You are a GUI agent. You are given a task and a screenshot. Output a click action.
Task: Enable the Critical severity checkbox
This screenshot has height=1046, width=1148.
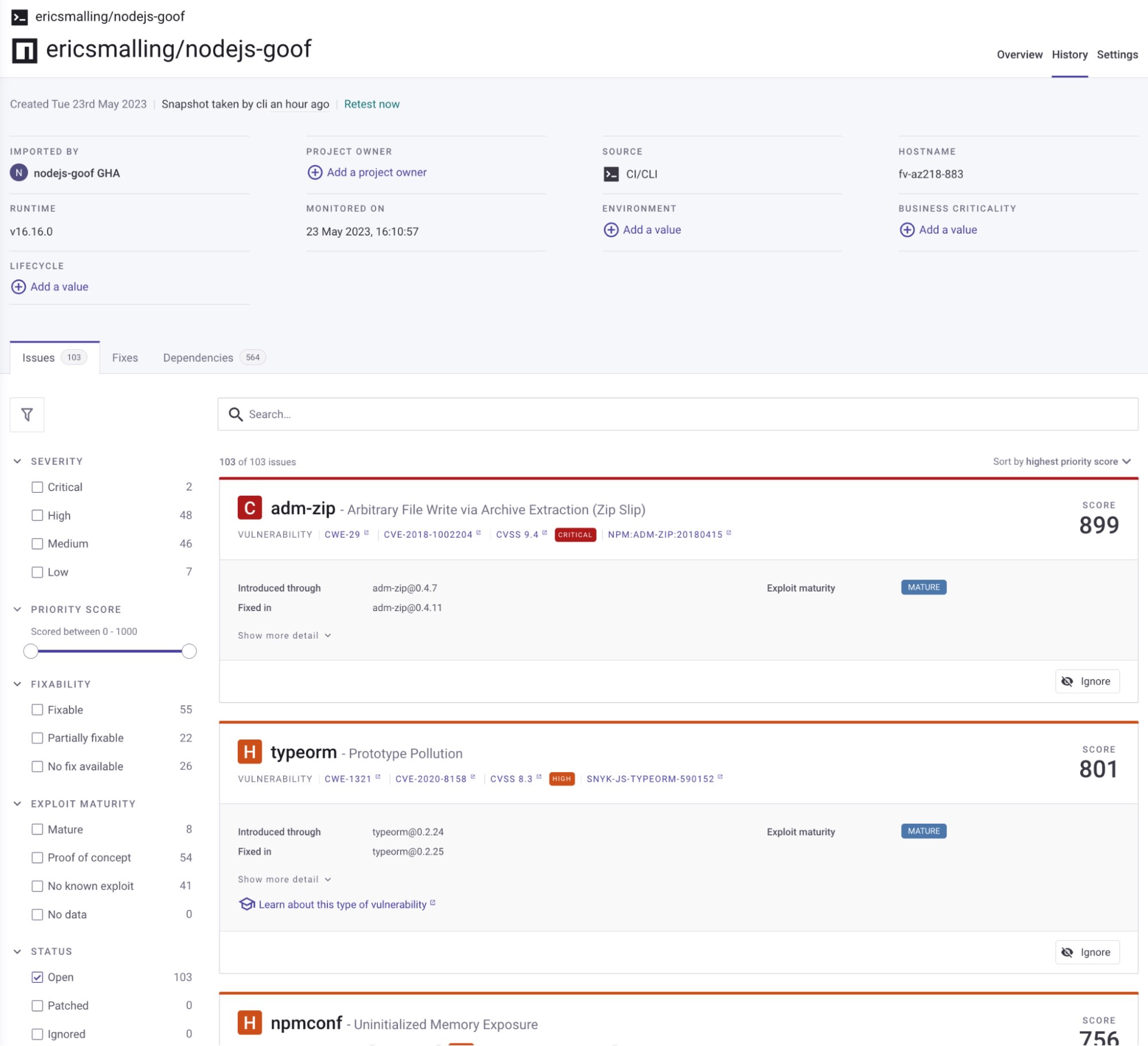[37, 487]
